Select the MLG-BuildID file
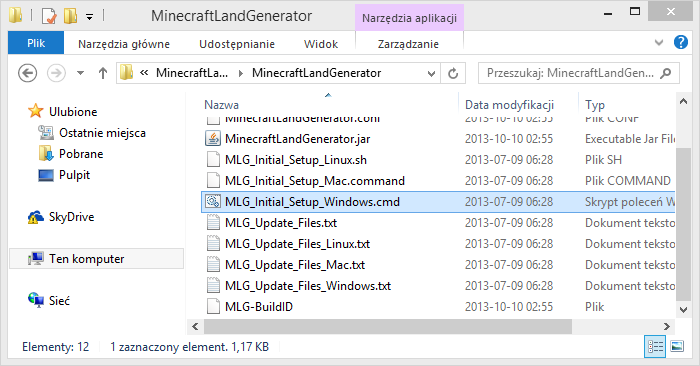The image size is (700, 366). (259, 307)
